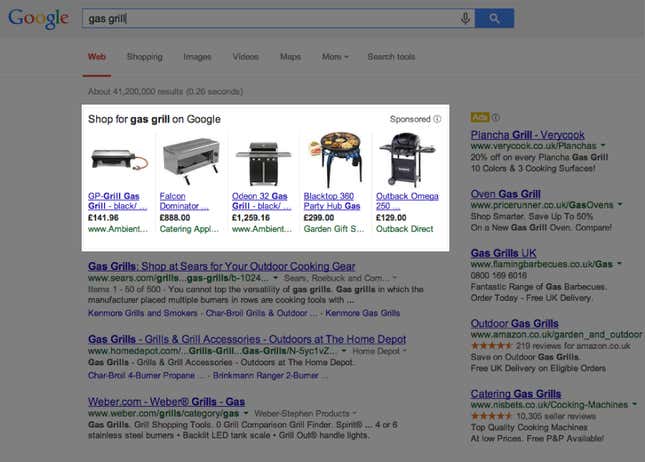Open Kenmore Gas Grills sitelink
The width and height of the screenshot is (645, 462).
click(362, 313)
